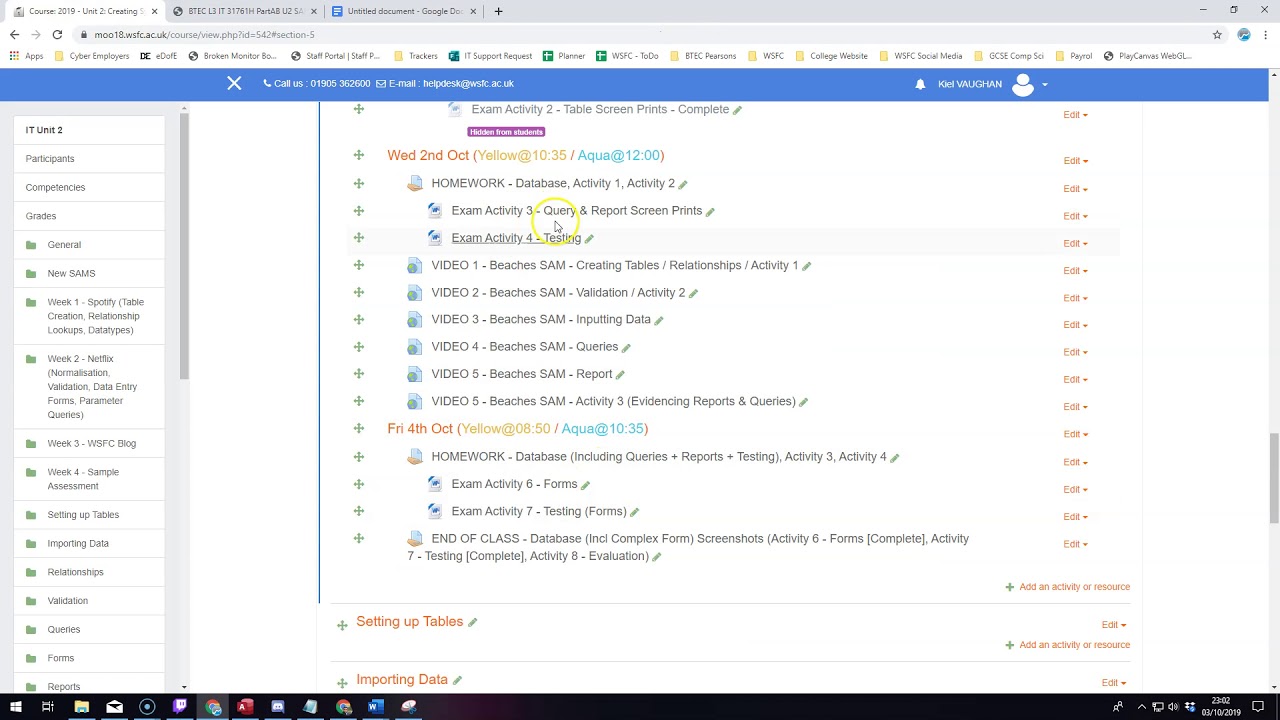Screen dimensions: 1280x720
Task: Click the move handle beside VIDEO 1 row
Action: (x=358, y=265)
